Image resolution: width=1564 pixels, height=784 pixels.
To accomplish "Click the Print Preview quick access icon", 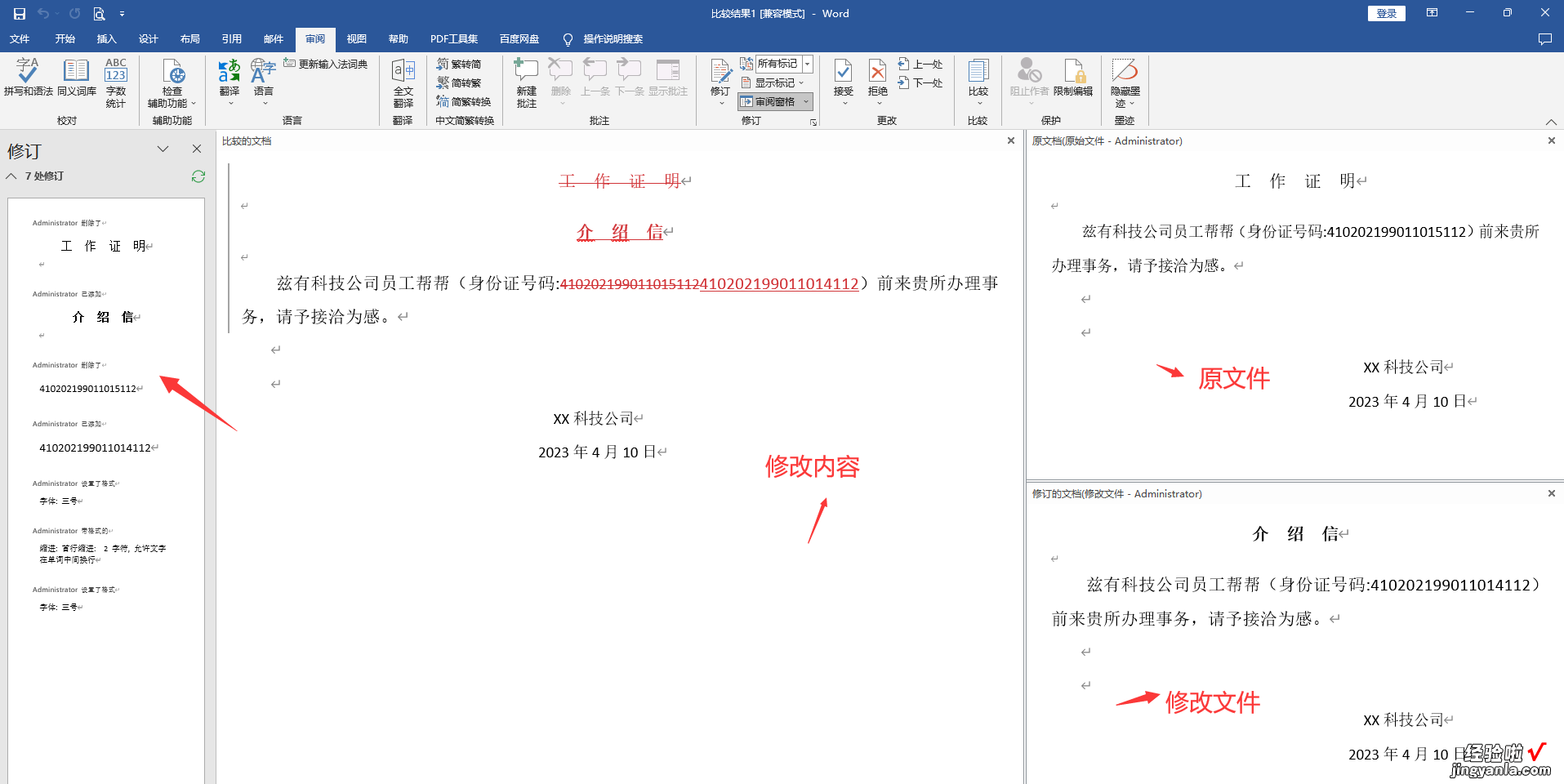I will coord(99,14).
